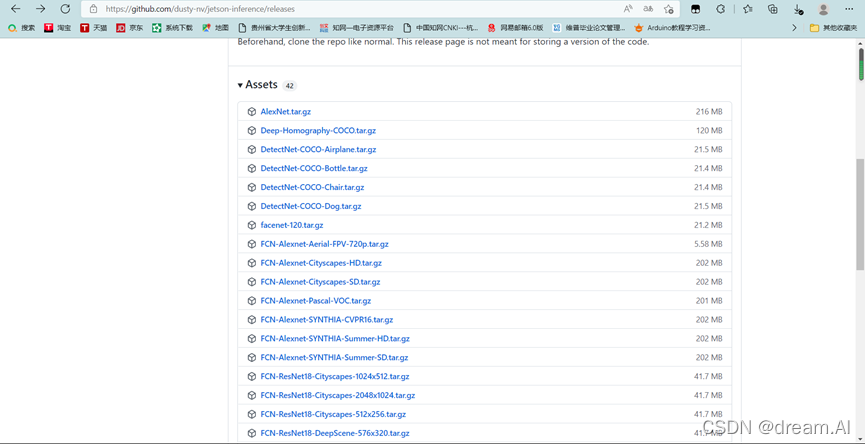
Task: Open the 淘宝 bookmark
Action: point(57,28)
